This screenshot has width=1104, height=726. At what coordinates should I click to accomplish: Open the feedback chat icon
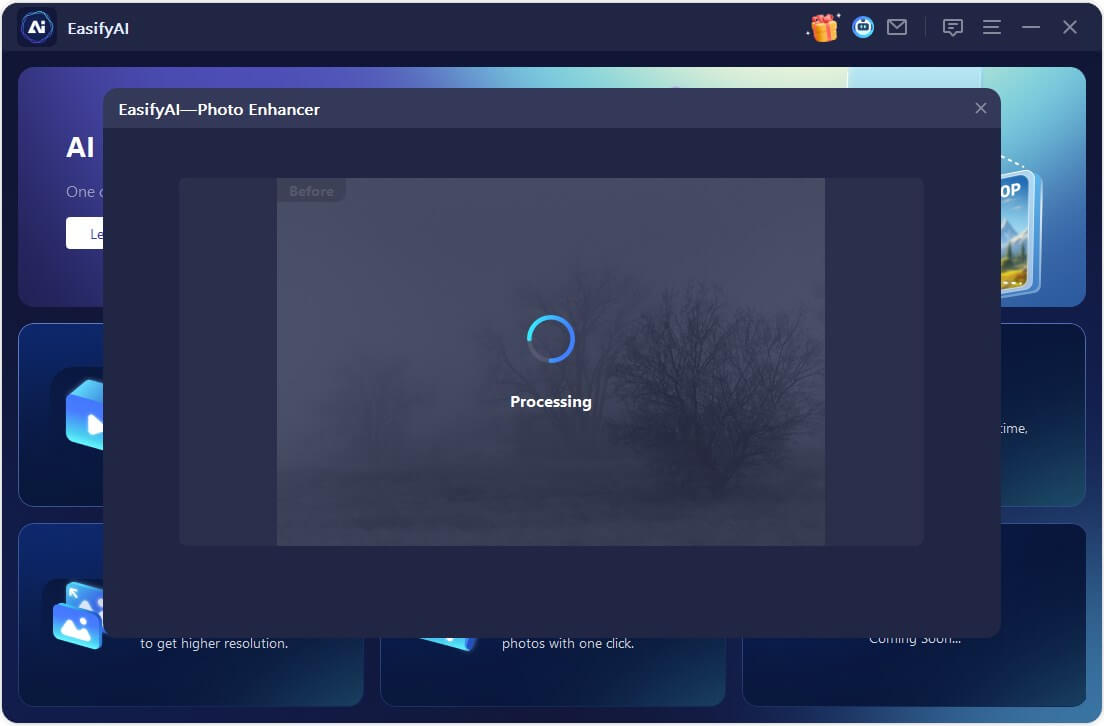(x=953, y=27)
